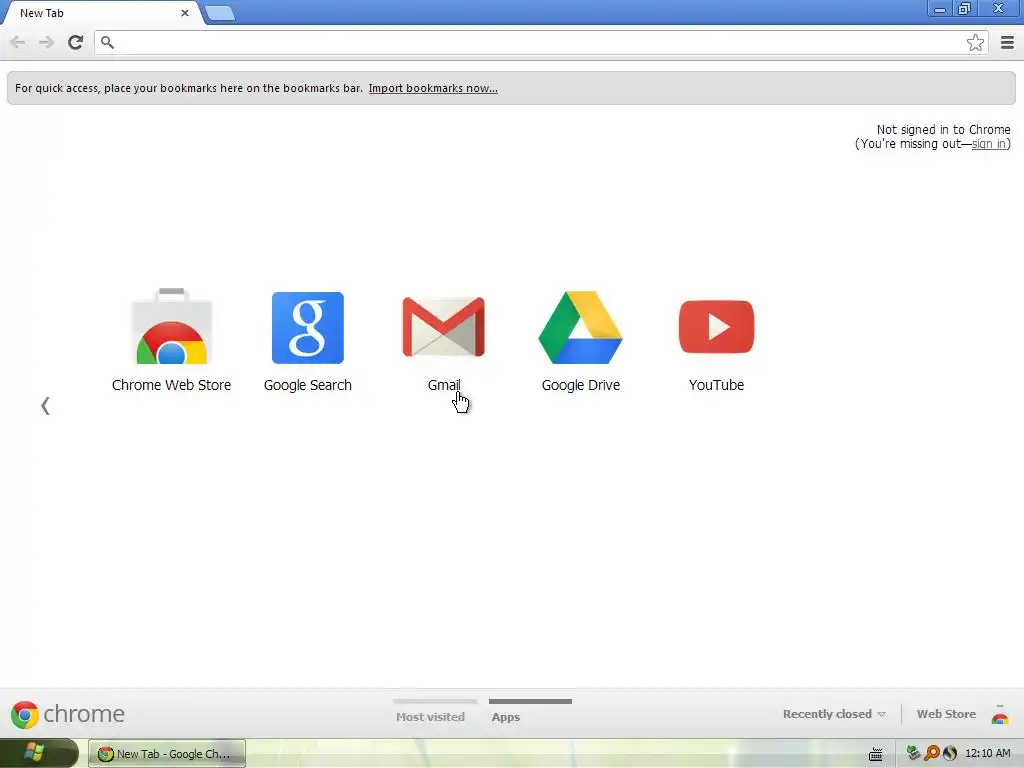Click the New Tab - Google Chrome taskbar button
Viewport: 1024px width, 768px height.
click(167, 754)
